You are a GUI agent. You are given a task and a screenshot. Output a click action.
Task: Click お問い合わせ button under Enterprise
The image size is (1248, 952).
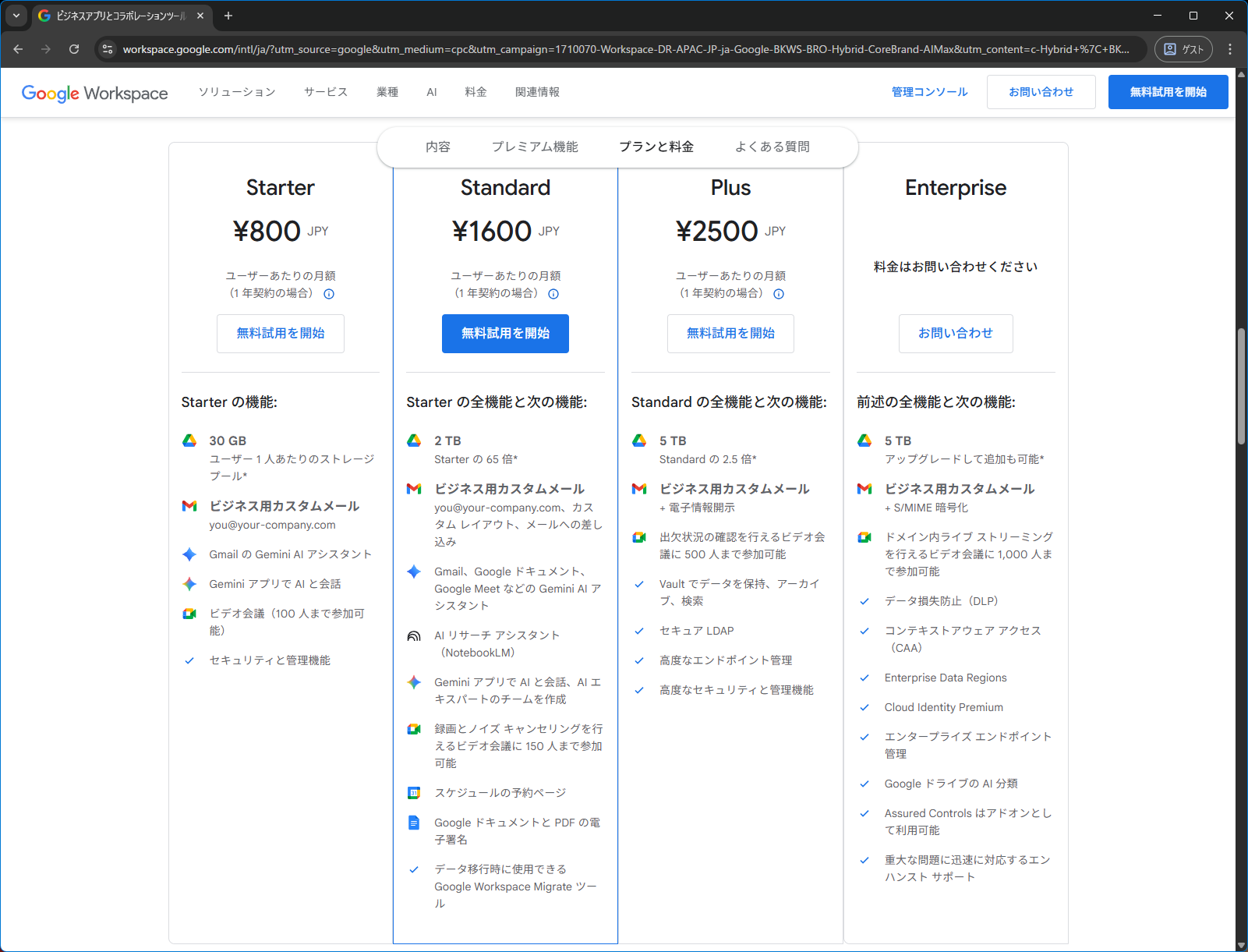pos(955,334)
